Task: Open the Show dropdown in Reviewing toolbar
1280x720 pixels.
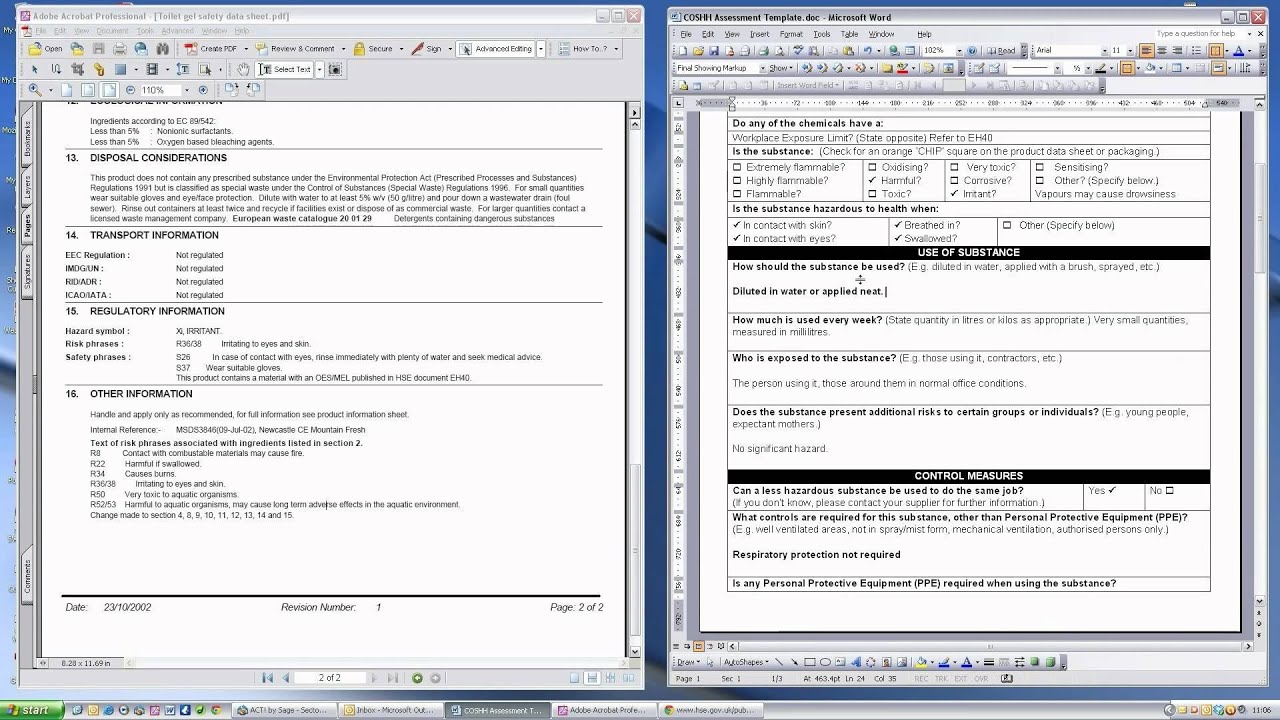Action: coord(781,68)
